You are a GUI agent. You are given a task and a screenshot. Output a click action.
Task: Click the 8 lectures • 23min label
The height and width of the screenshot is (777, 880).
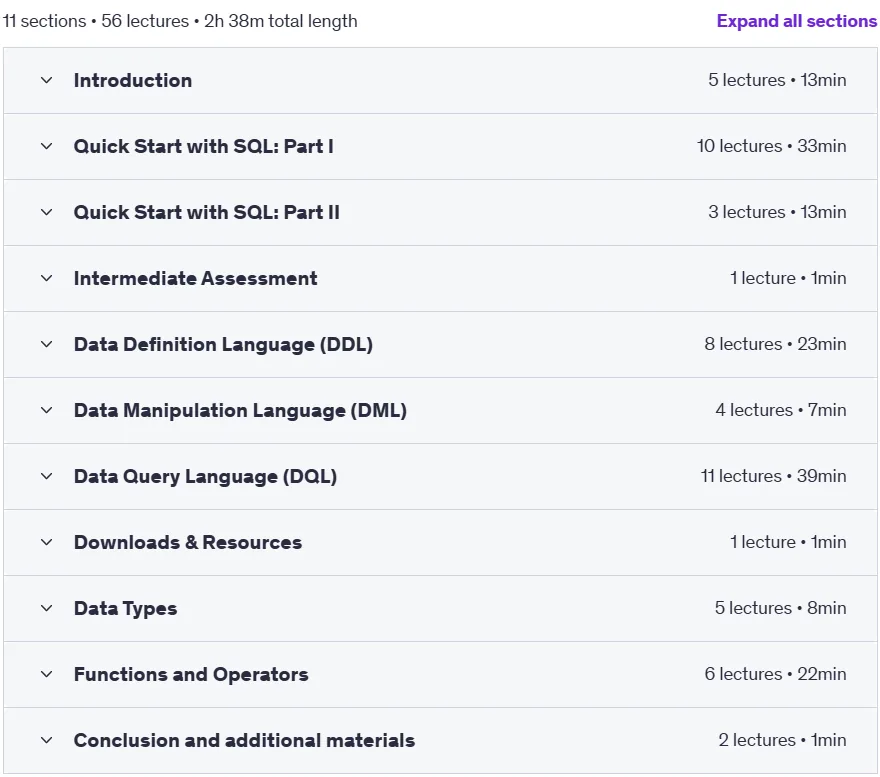point(776,344)
